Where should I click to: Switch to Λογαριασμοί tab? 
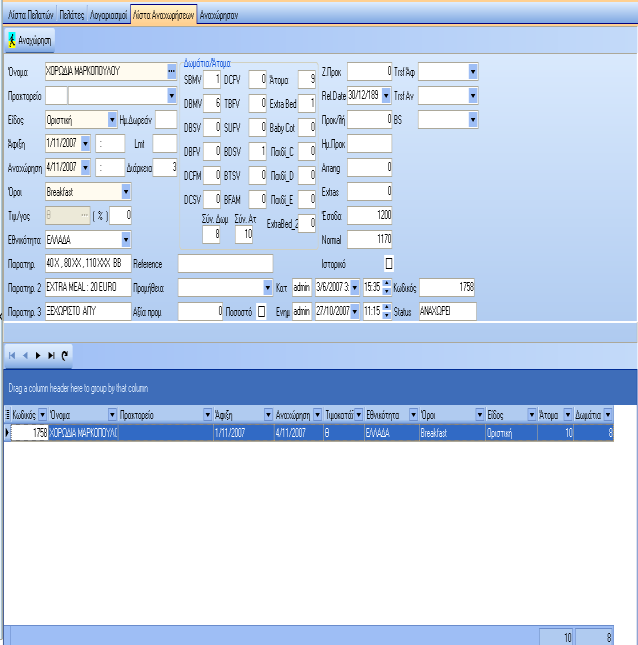[x=109, y=15]
